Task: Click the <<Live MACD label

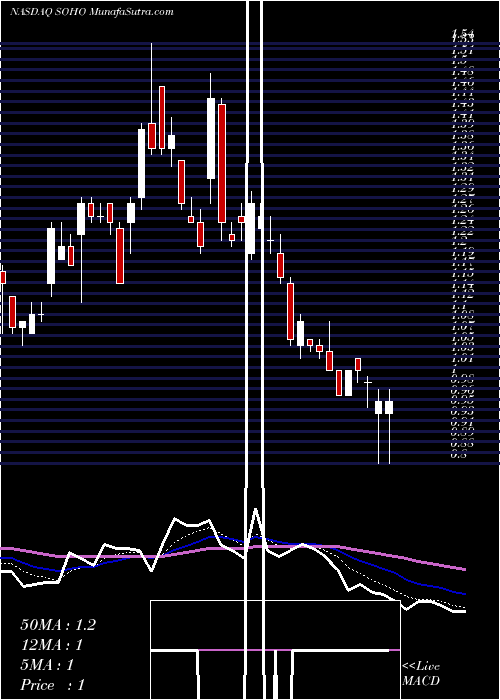Action: 421,674
